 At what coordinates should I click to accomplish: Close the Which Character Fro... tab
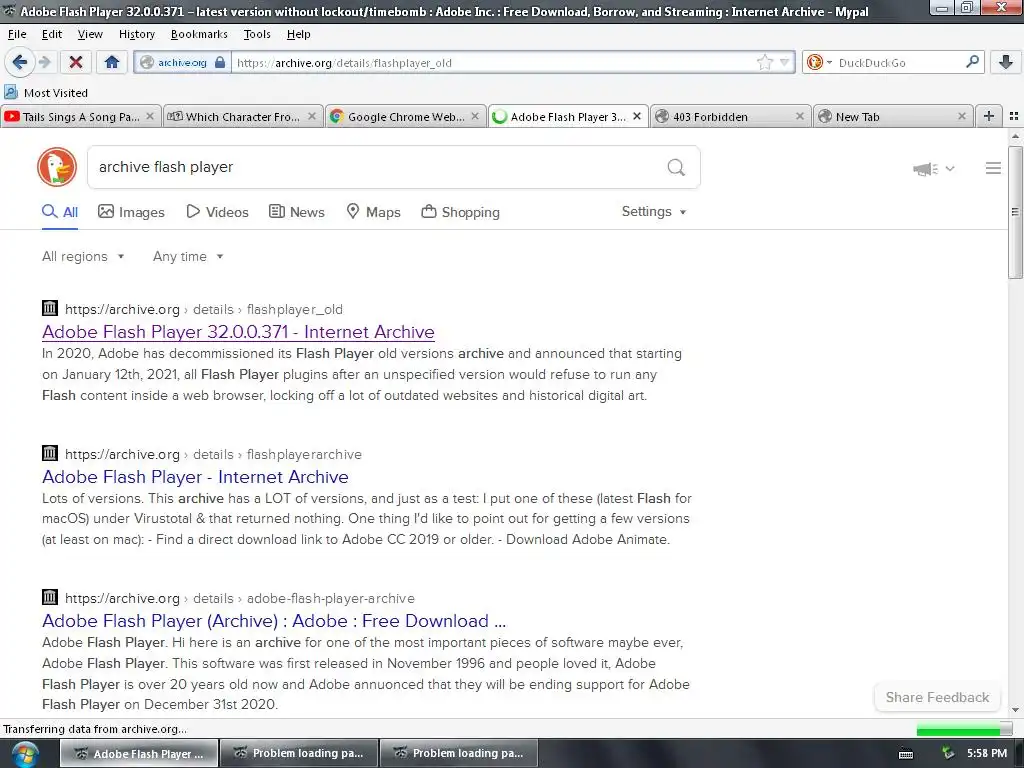click(x=312, y=116)
